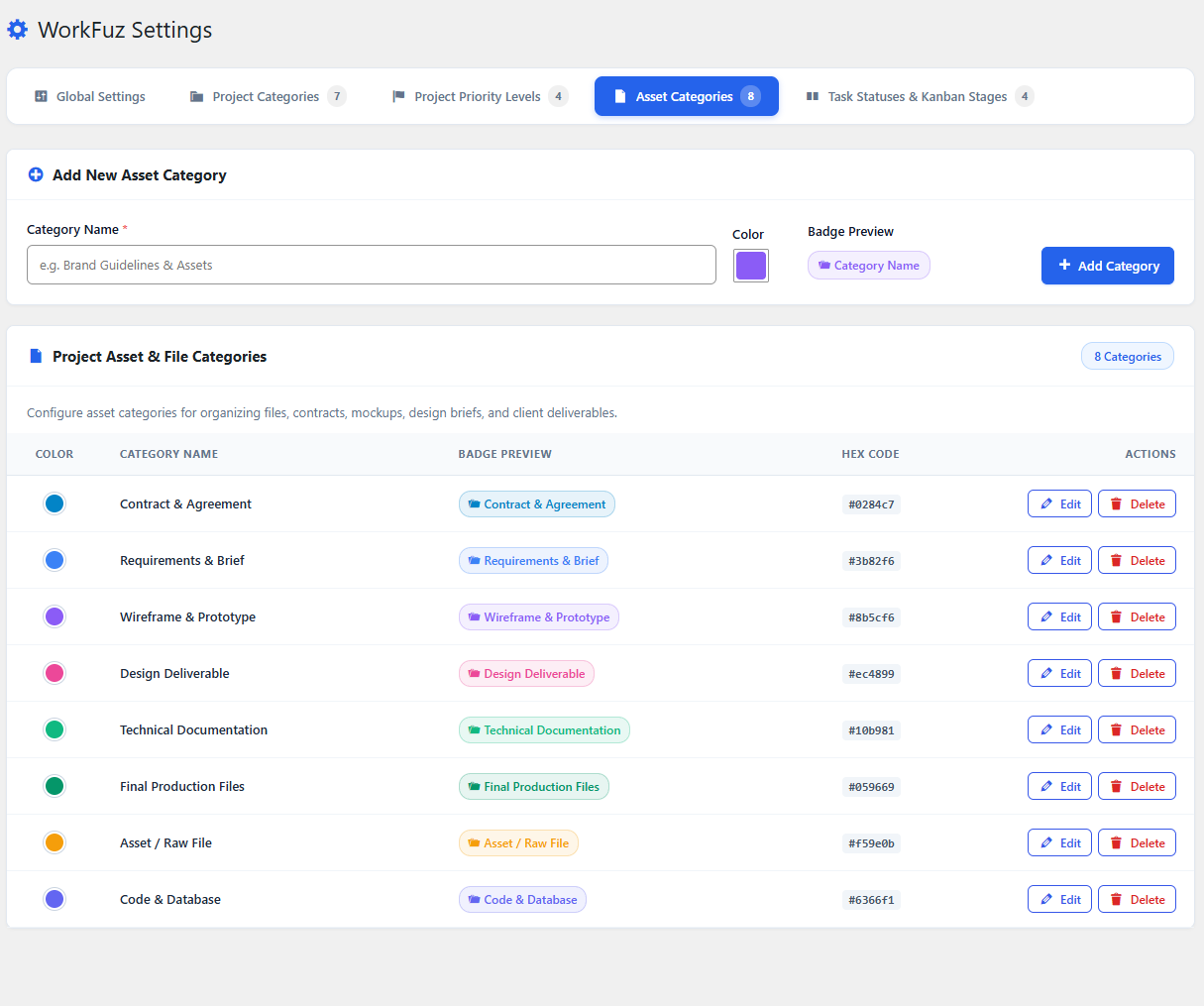Click the plus icon beside Add New Asset Category
The width and height of the screenshot is (1204, 1006).
[x=36, y=174]
